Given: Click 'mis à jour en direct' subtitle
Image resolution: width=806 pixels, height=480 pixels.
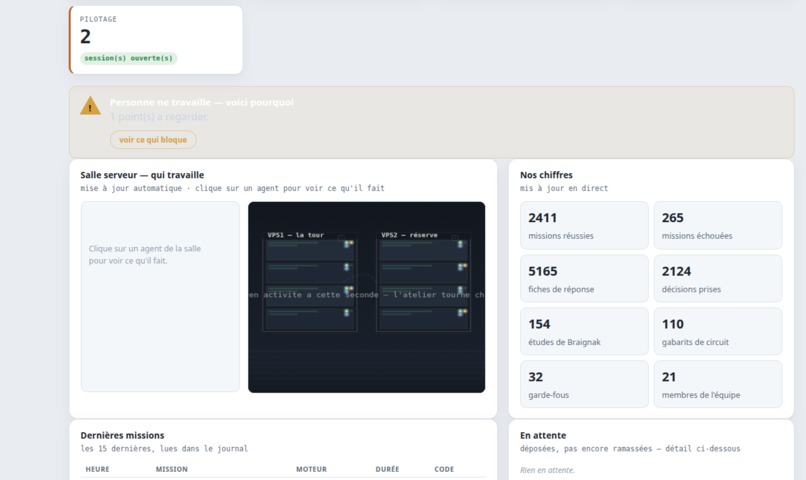Looking at the screenshot, I should pos(563,188).
